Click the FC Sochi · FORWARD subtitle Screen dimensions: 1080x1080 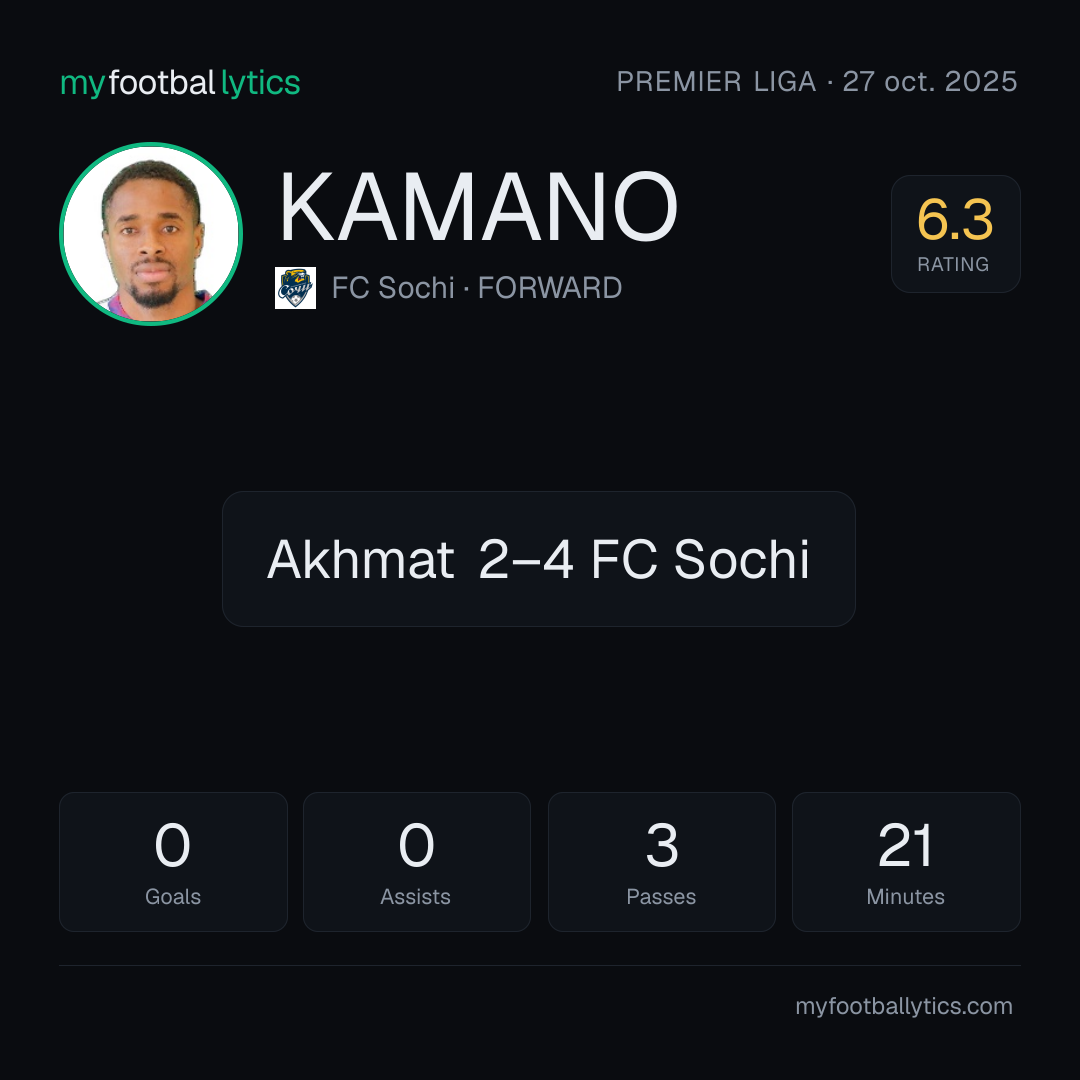point(477,288)
